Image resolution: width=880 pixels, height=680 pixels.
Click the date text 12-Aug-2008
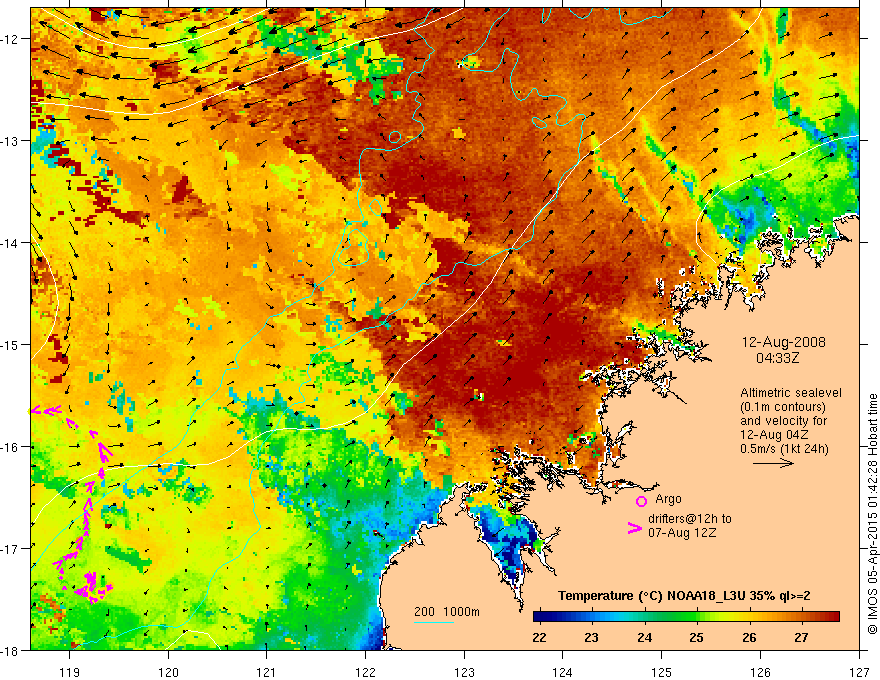pyautogui.click(x=783, y=342)
